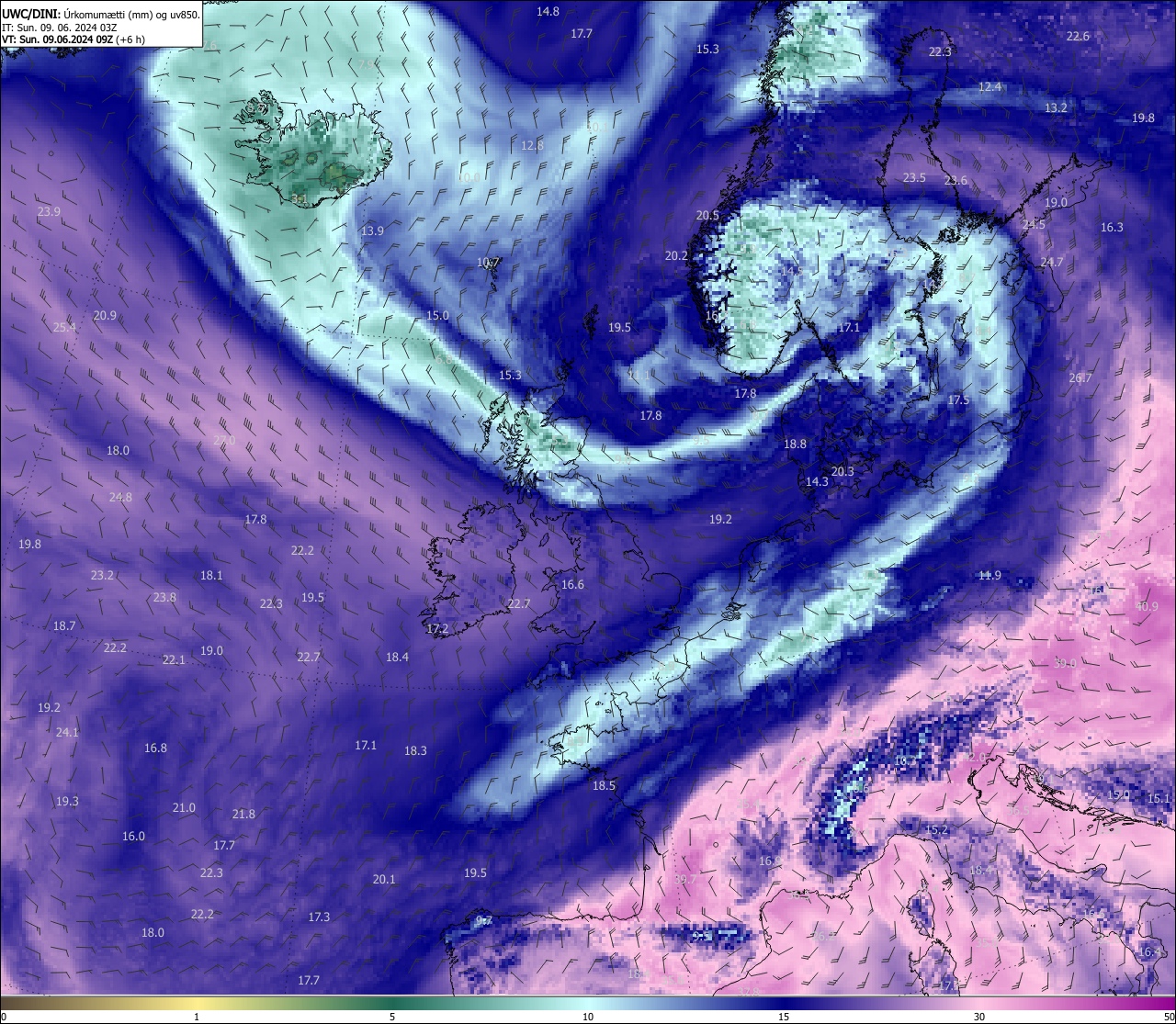This screenshot has height=1024, width=1176.
Task: Click the value 20.9 on the map
Action: tap(105, 316)
